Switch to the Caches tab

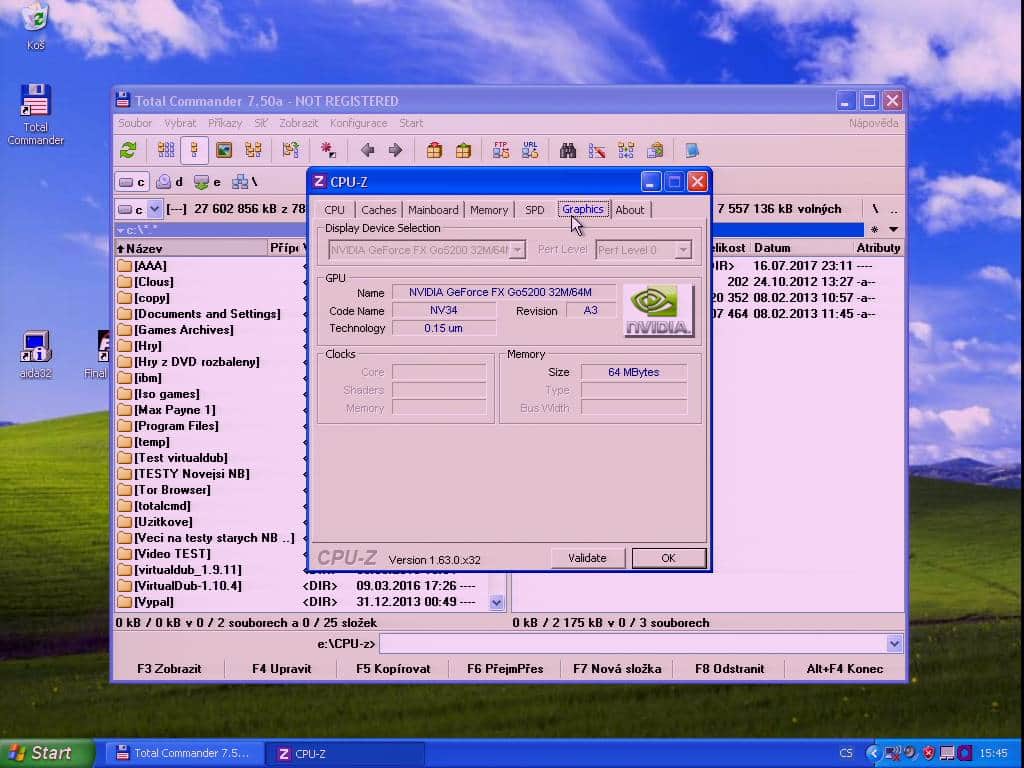tap(379, 210)
